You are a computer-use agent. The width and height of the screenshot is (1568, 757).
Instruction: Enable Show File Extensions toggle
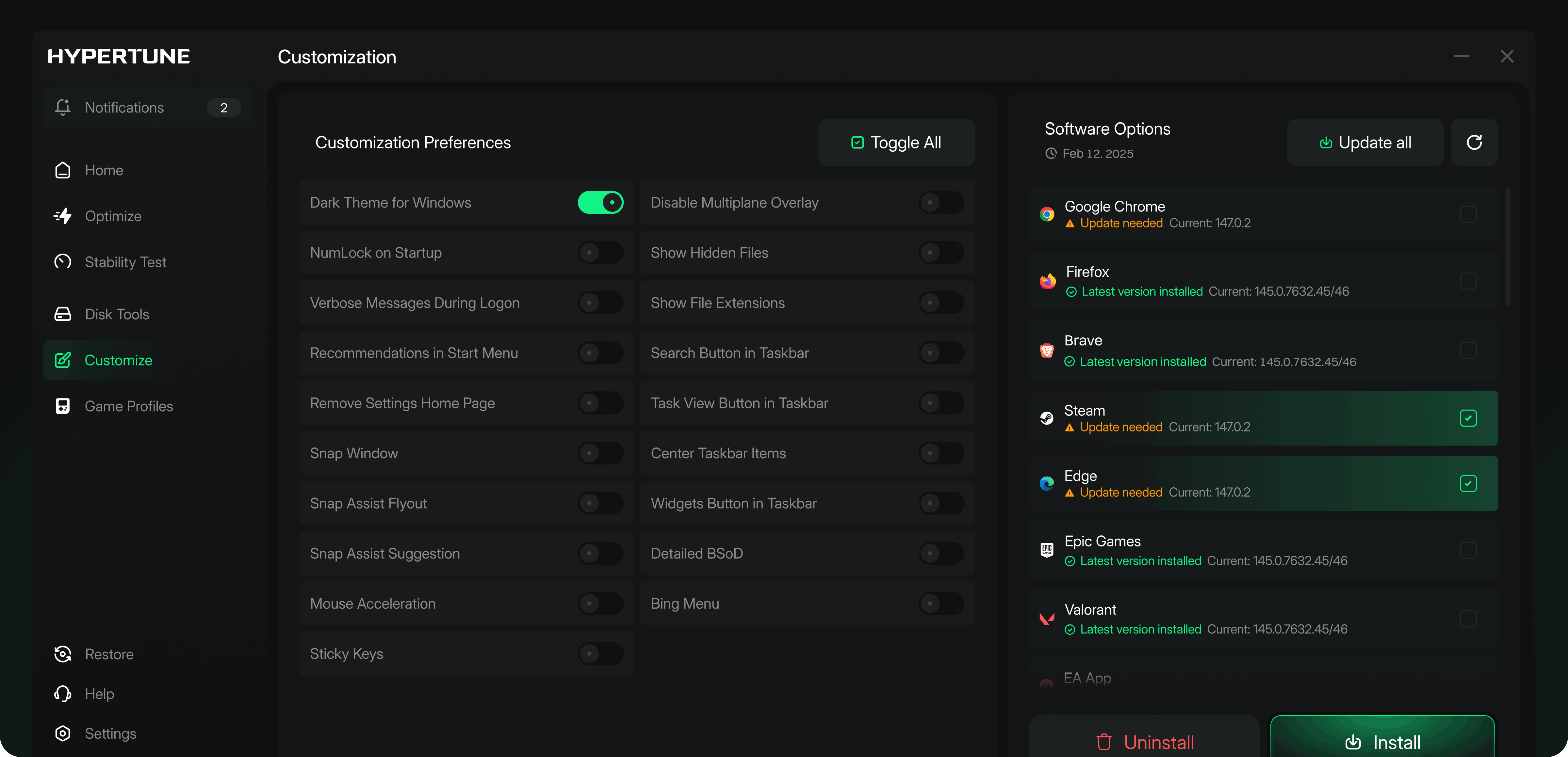pos(941,303)
